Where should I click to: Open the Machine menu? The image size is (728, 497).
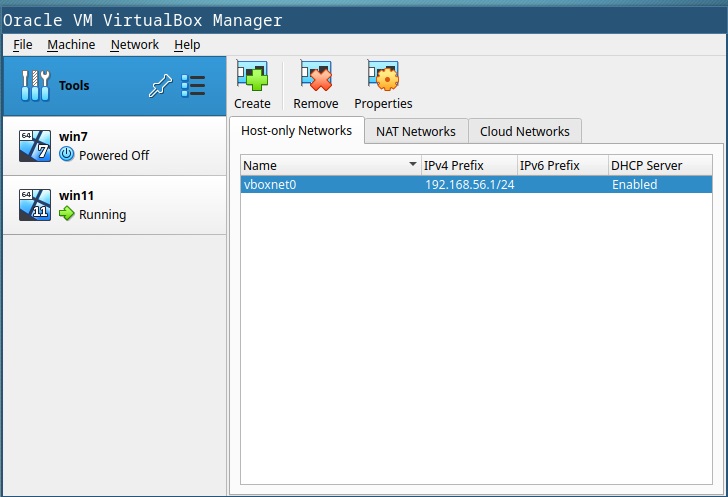point(71,45)
